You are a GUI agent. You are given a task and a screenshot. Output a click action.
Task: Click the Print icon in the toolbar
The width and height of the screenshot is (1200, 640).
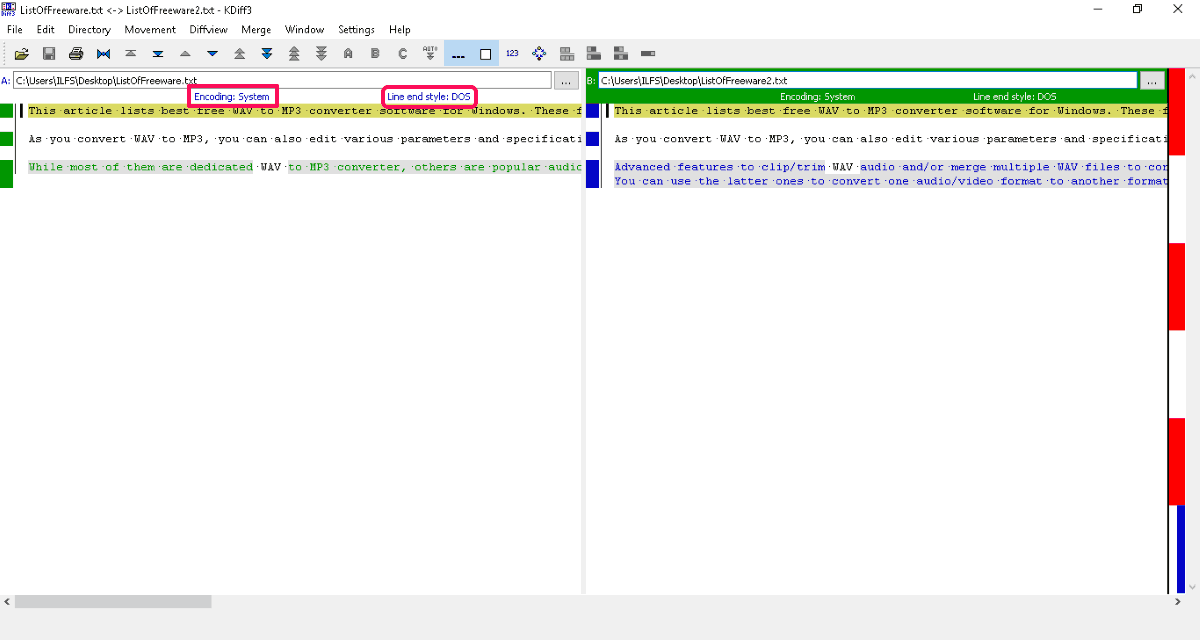[76, 54]
